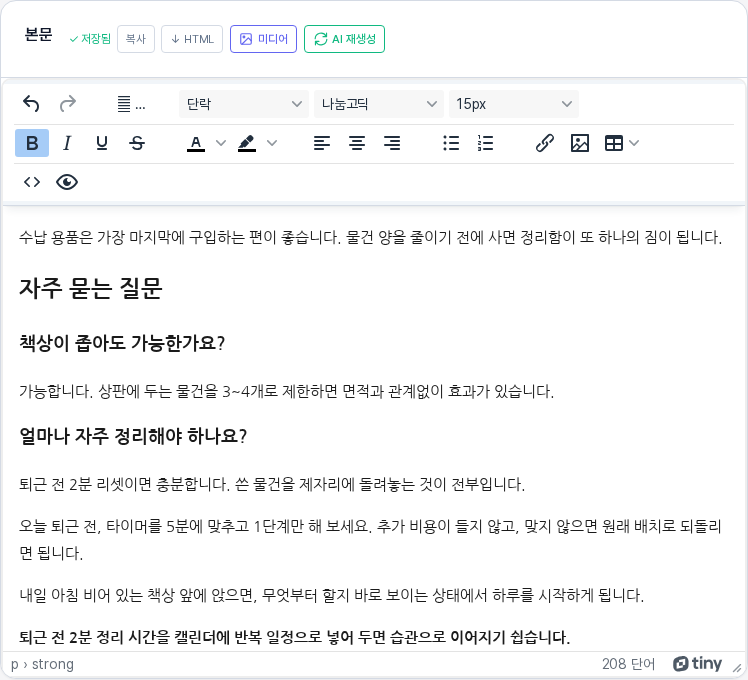
Task: Toggle underline formatting
Action: coord(102,143)
